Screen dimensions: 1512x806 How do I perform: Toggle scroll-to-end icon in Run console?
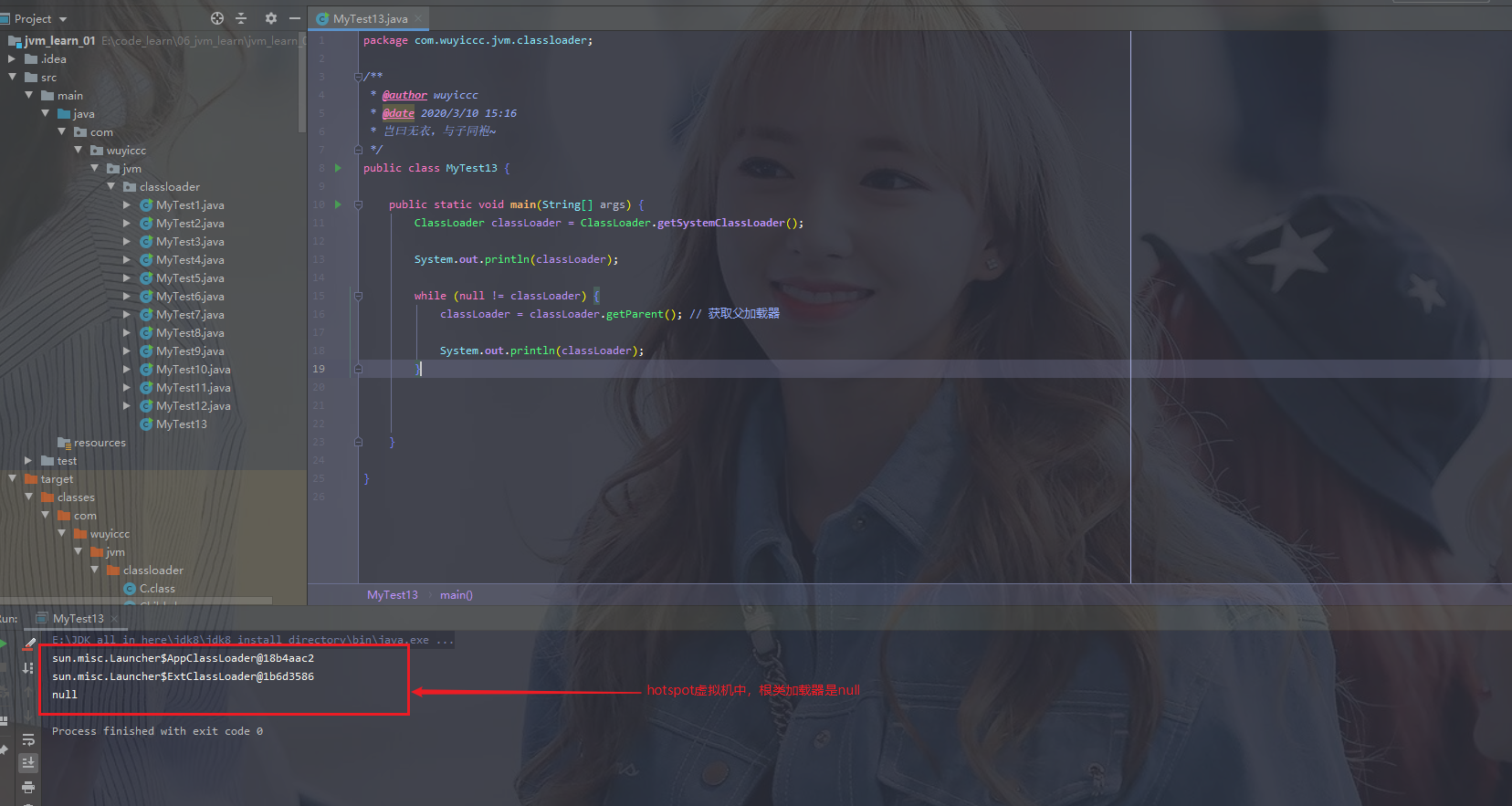click(x=28, y=762)
